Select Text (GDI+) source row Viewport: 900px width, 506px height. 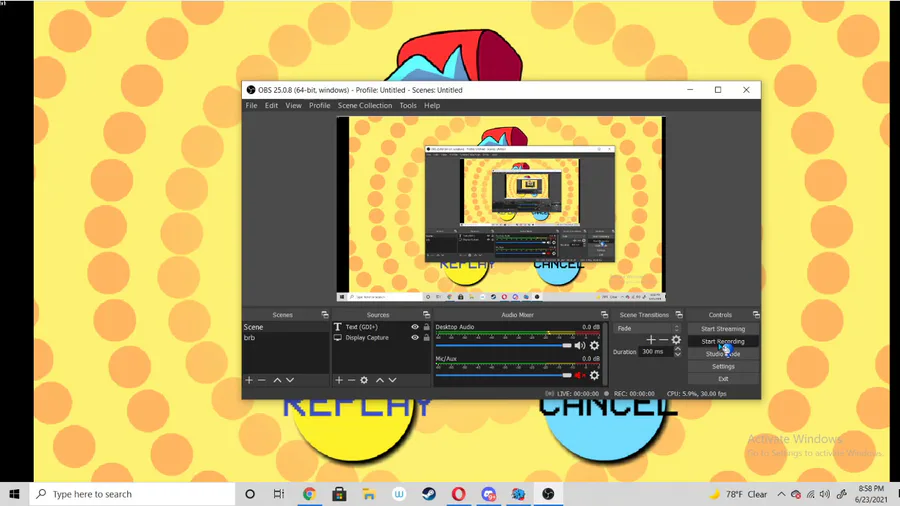381,327
